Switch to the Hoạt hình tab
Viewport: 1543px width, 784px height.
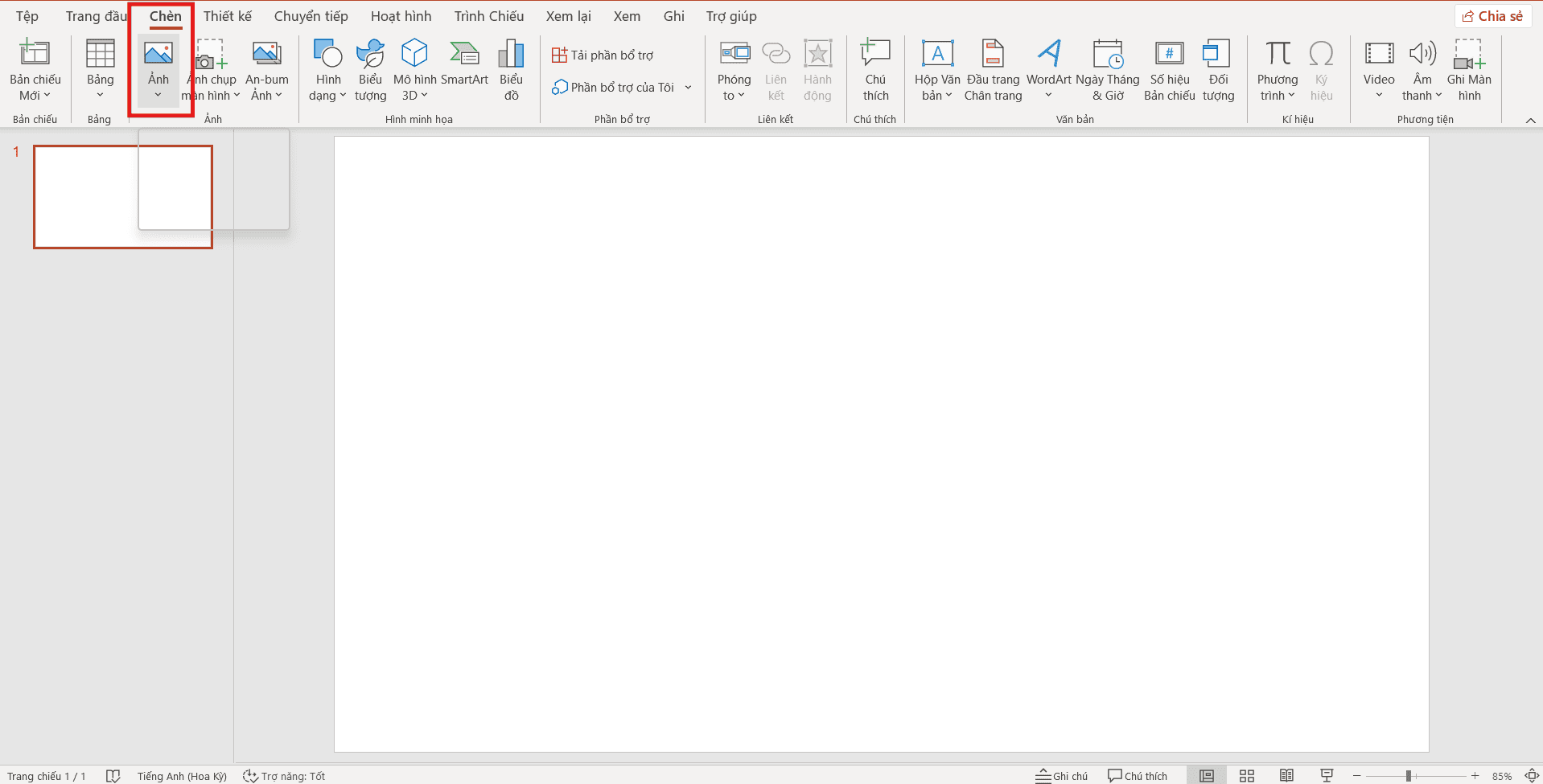(x=401, y=16)
